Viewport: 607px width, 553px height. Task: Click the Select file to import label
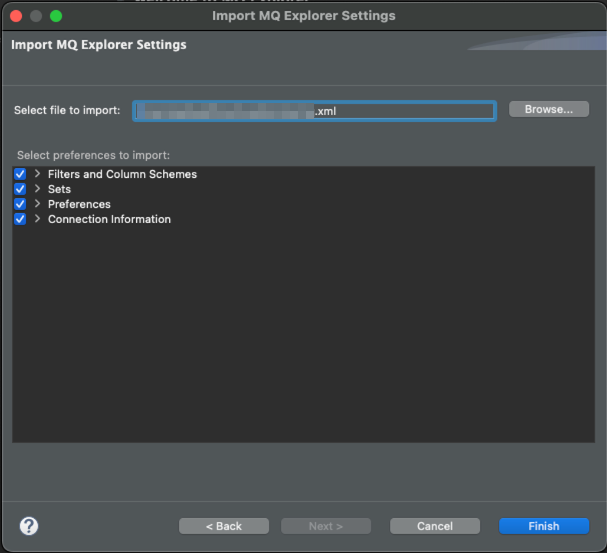click(67, 110)
